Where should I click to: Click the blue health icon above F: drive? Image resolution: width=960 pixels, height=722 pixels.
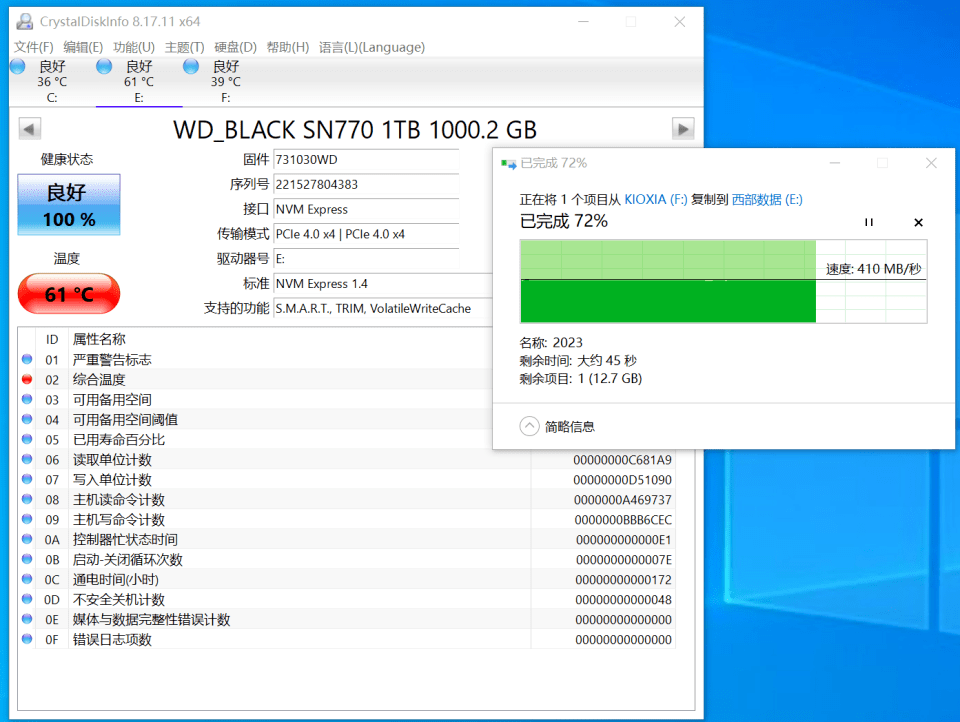(191, 66)
